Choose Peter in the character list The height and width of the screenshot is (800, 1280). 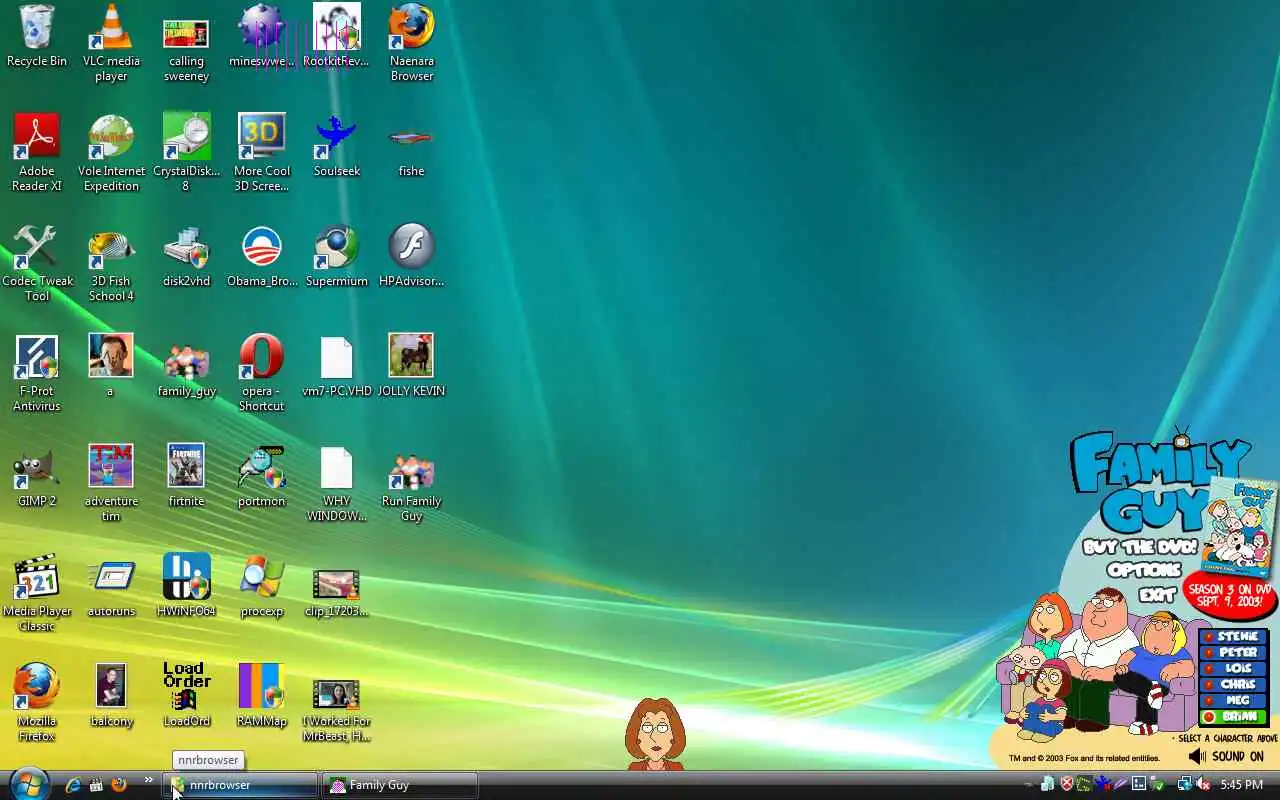tap(1234, 652)
